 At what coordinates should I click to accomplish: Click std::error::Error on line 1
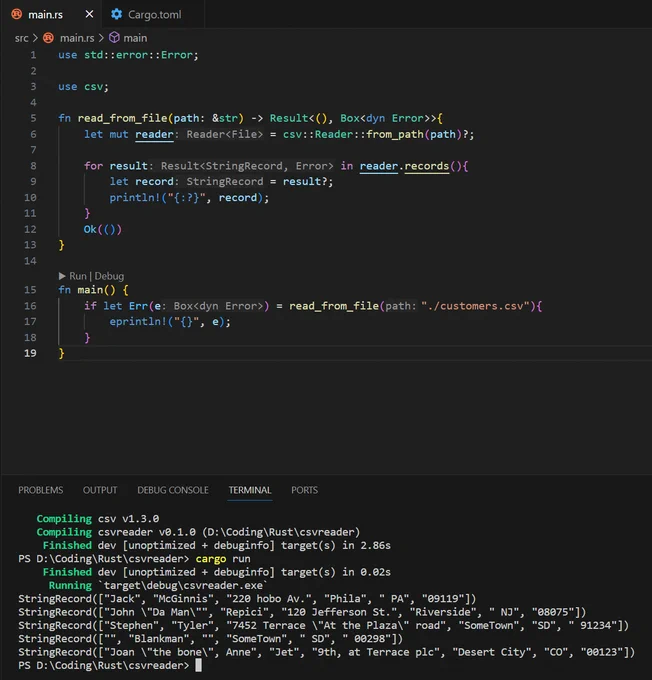[x=138, y=55]
